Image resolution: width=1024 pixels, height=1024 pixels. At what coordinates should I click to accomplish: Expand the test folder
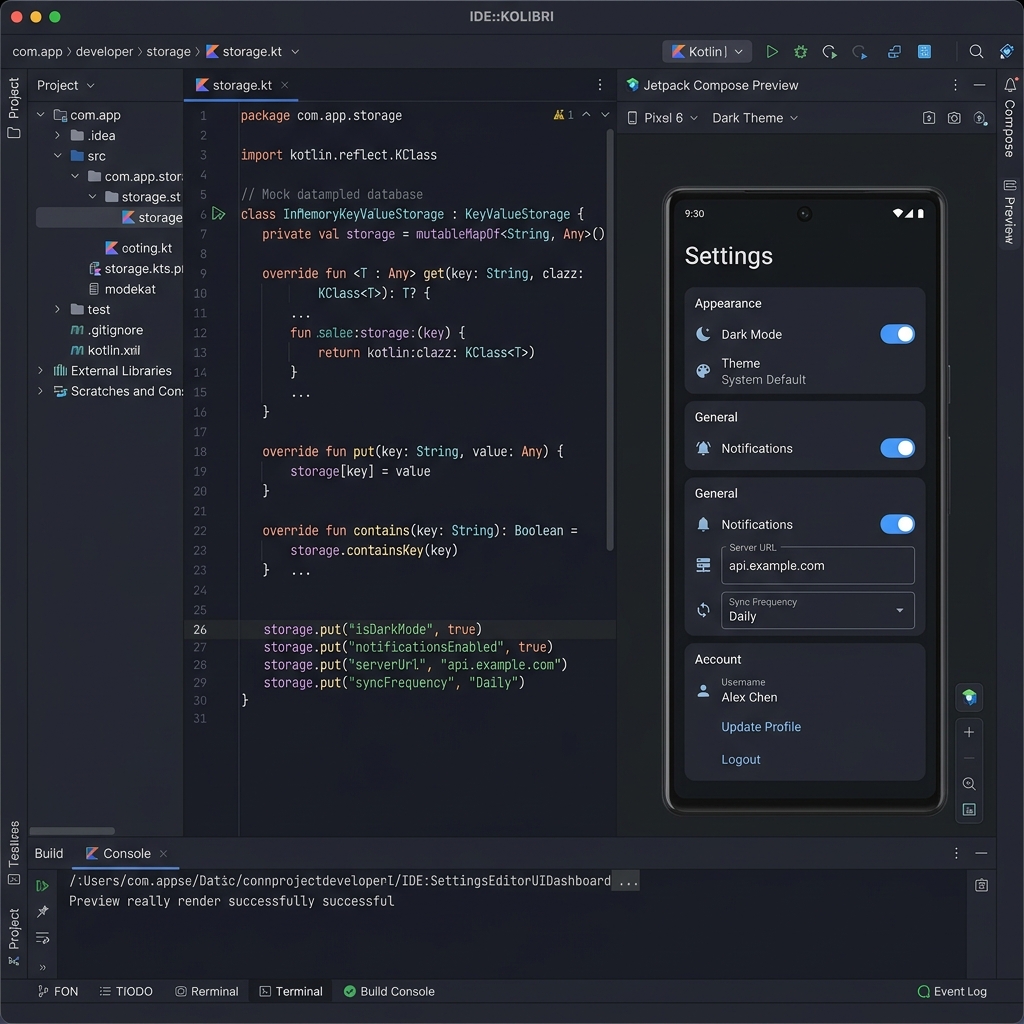coord(57,310)
